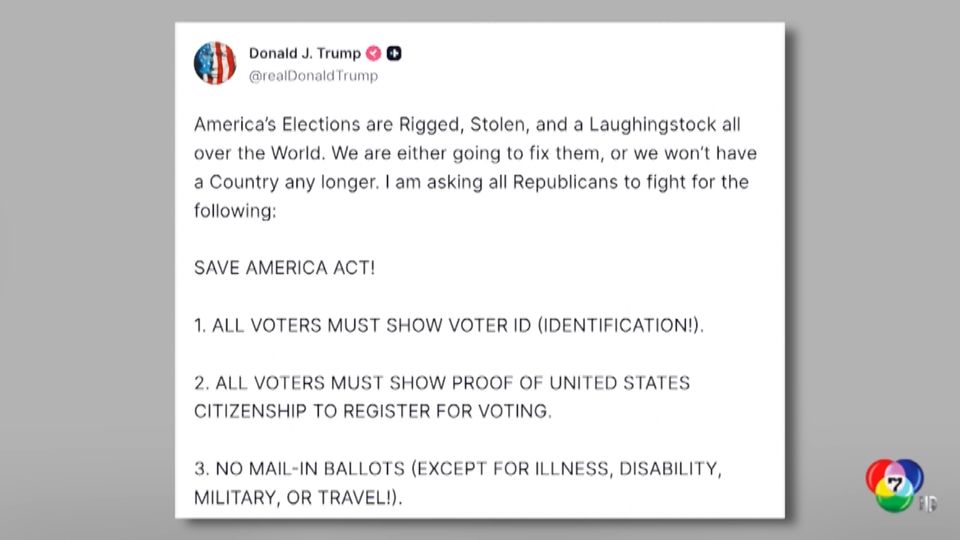Click the word "Laughingstock" in the post

(662, 127)
